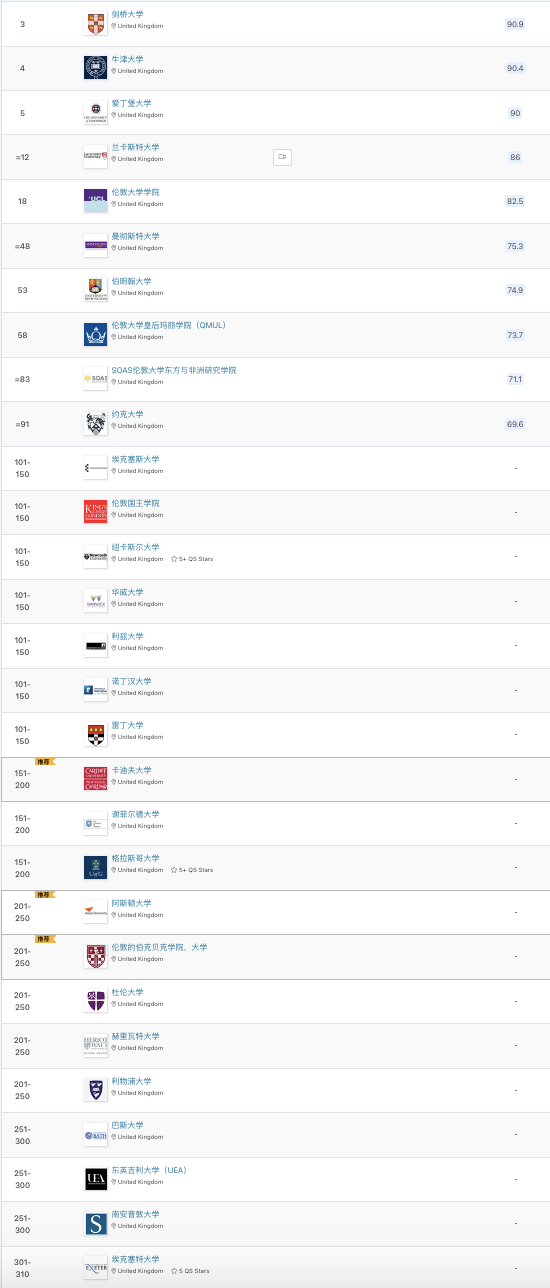Click the UCL purple logo
550x1288 pixels.
(x=95, y=201)
